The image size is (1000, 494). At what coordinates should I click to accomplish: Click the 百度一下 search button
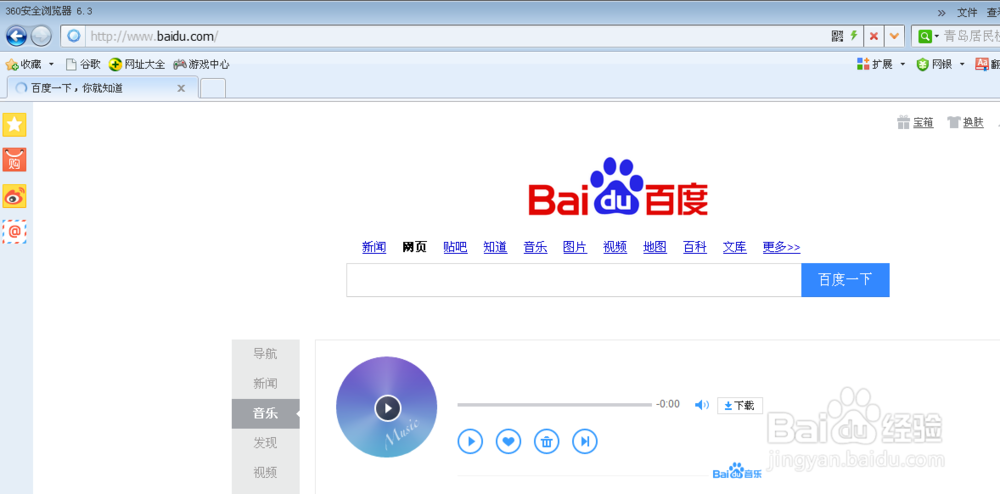845,280
